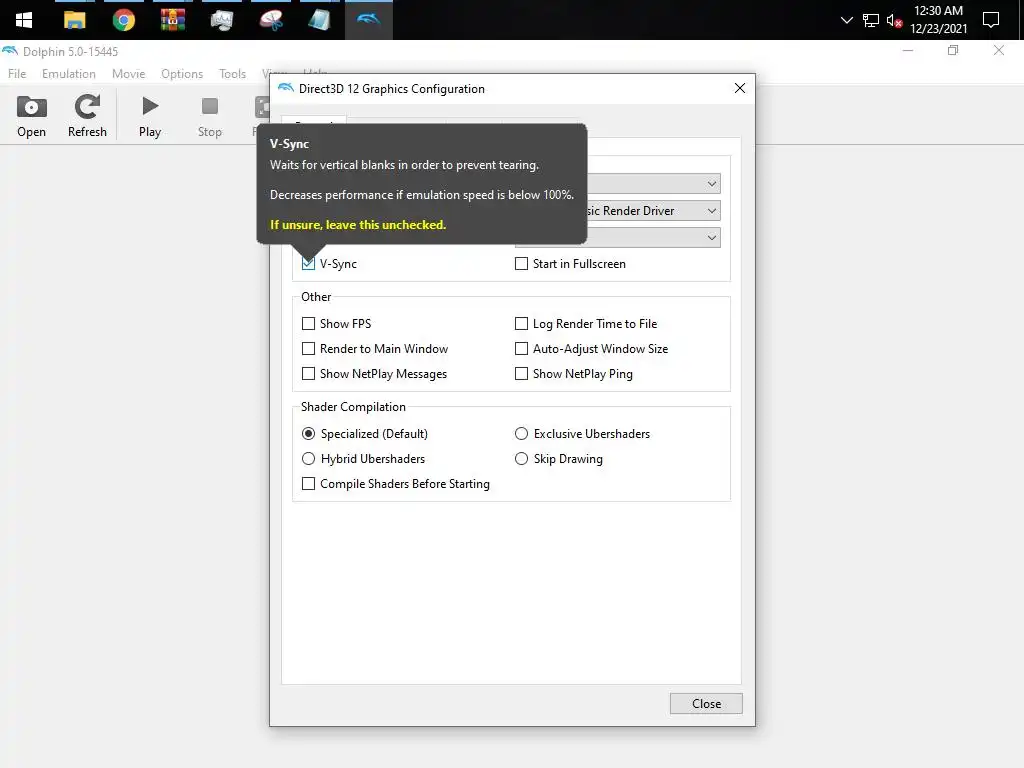The image size is (1024, 768).
Task: Check Show NetPlay Ping
Action: click(x=521, y=374)
